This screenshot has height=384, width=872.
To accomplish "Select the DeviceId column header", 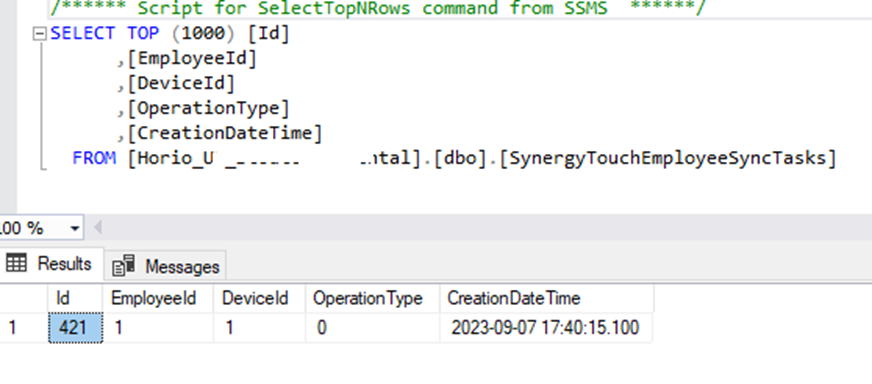I will pos(259,299).
